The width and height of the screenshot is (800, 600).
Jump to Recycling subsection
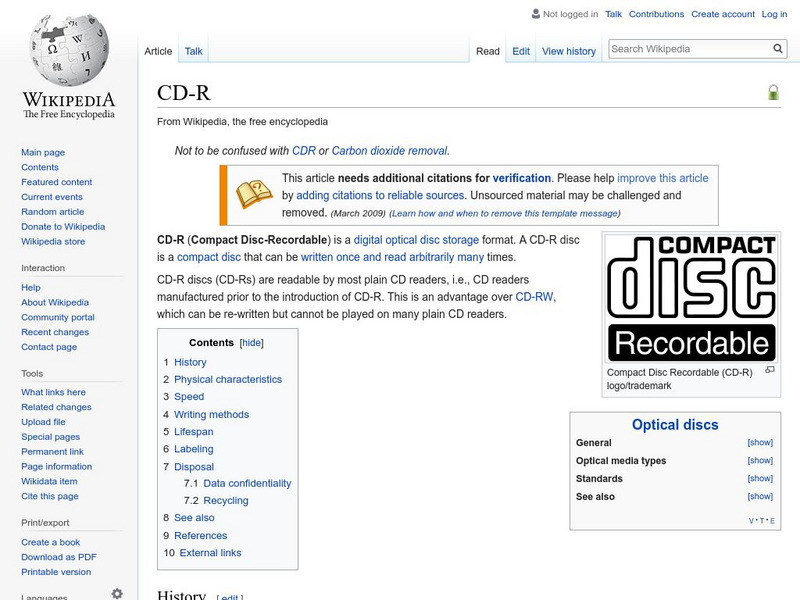pyautogui.click(x=226, y=501)
